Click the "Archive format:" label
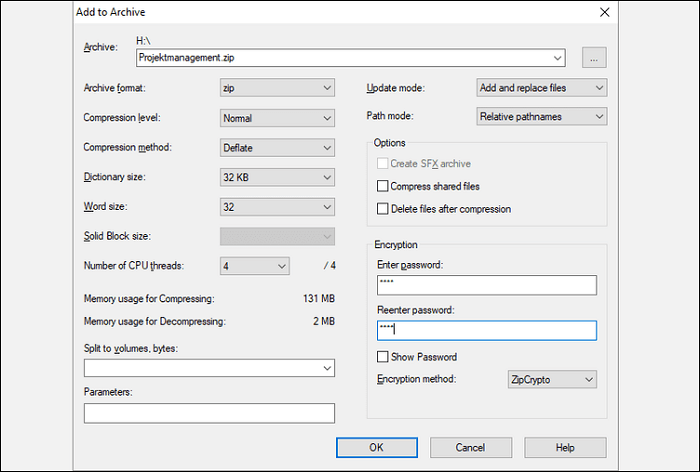The height and width of the screenshot is (472, 700). pos(115,88)
